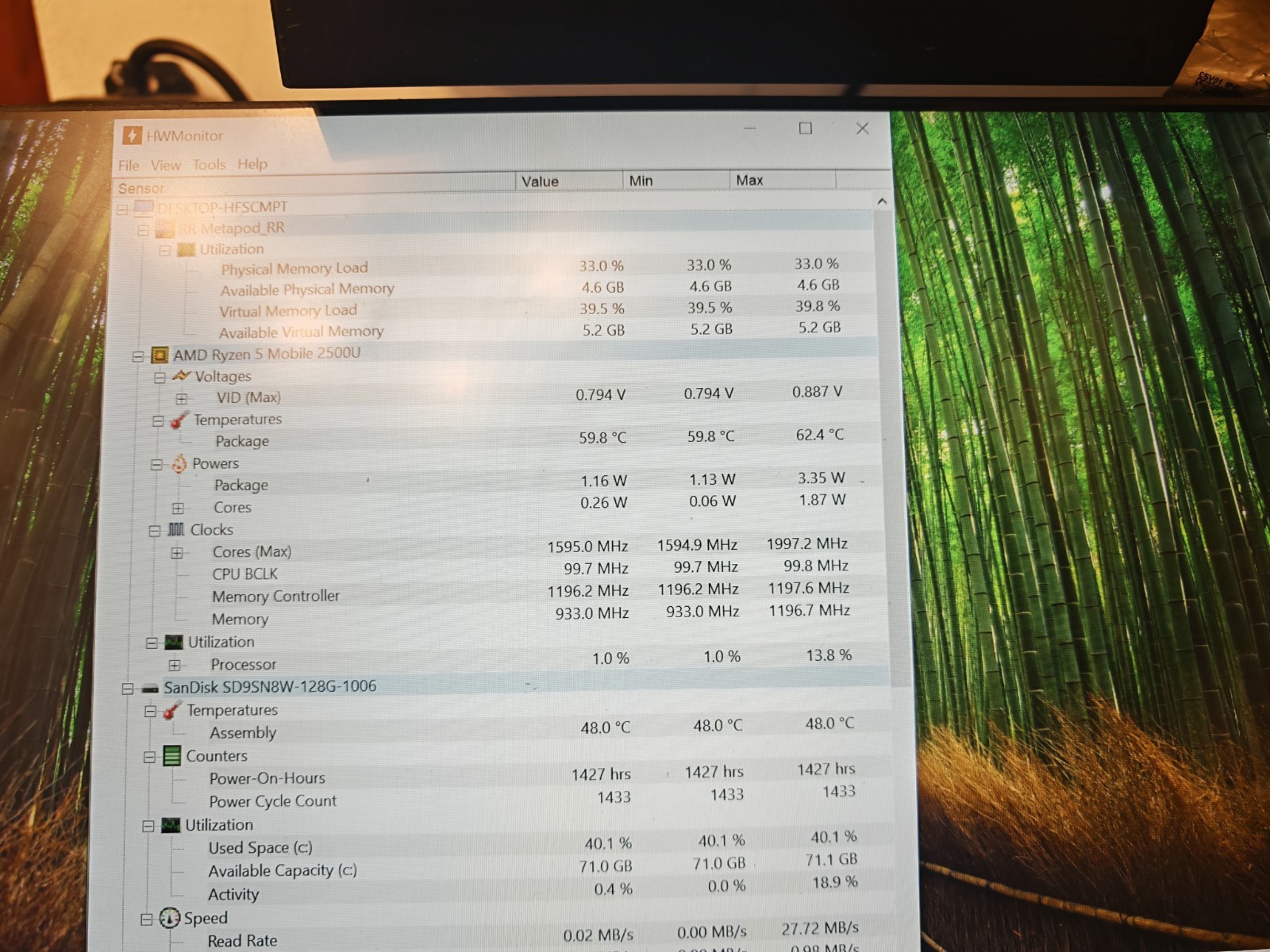Click the HWMonitor lightning app icon
1270x952 pixels.
132,136
